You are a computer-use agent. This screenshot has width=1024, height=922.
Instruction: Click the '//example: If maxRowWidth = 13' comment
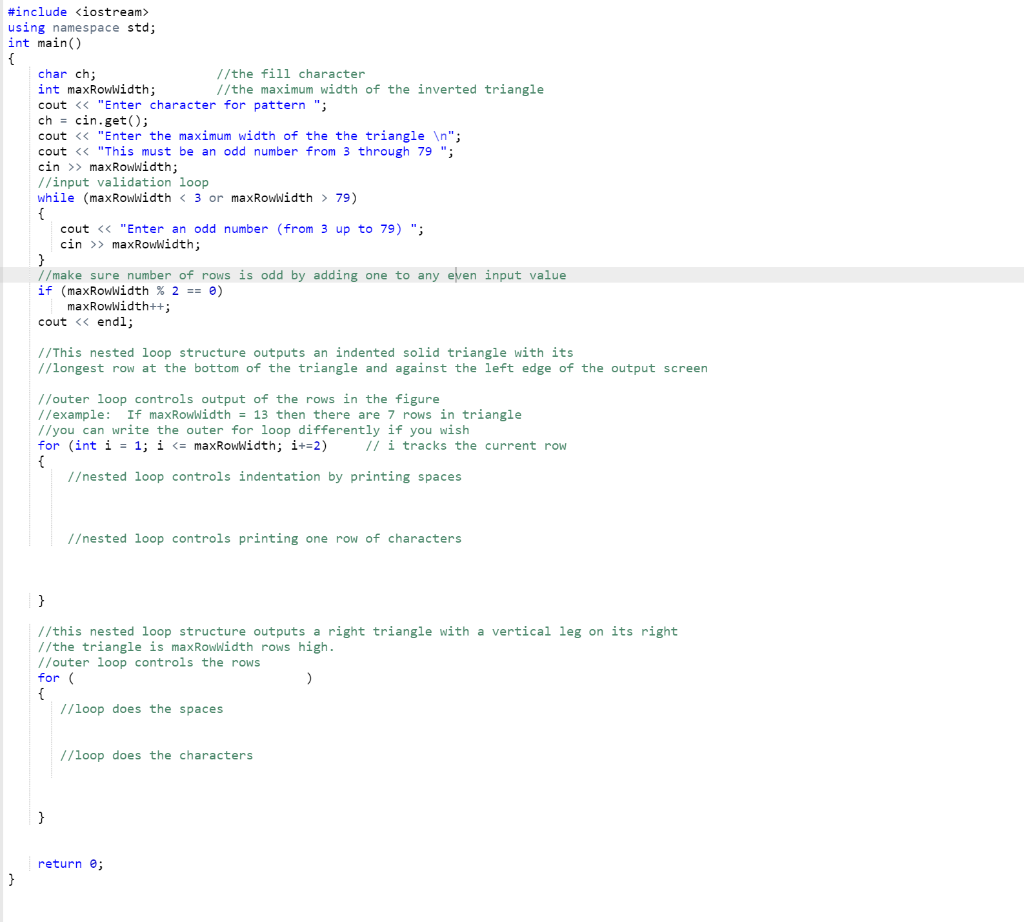tap(280, 415)
